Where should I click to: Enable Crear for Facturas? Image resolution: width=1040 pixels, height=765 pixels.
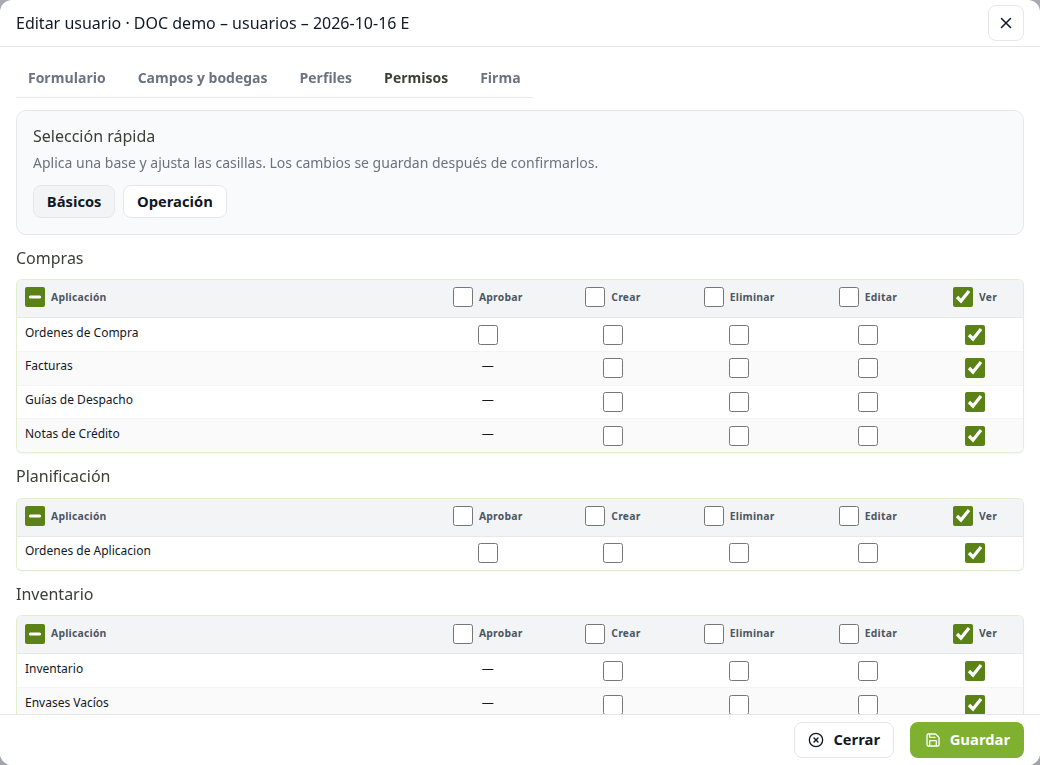(x=613, y=368)
